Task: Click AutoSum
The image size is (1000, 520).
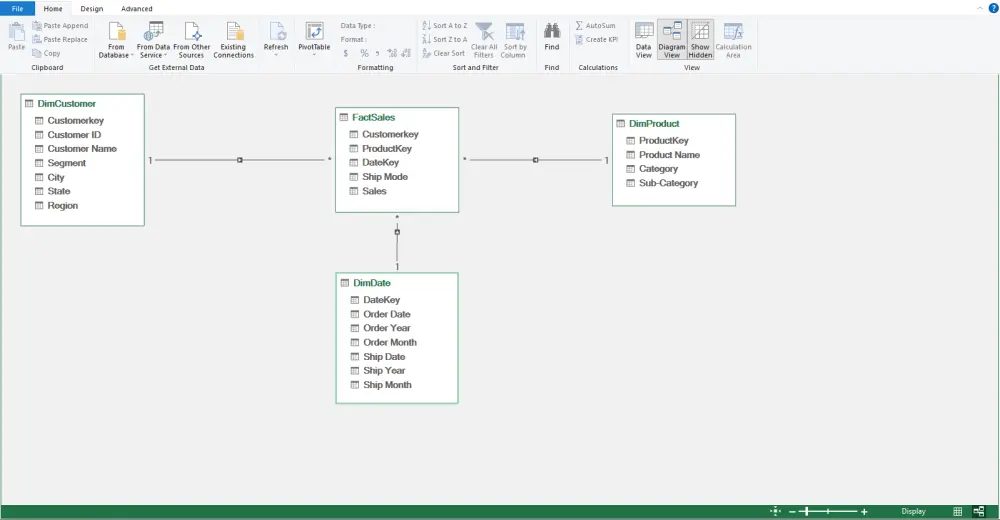Action: point(595,26)
